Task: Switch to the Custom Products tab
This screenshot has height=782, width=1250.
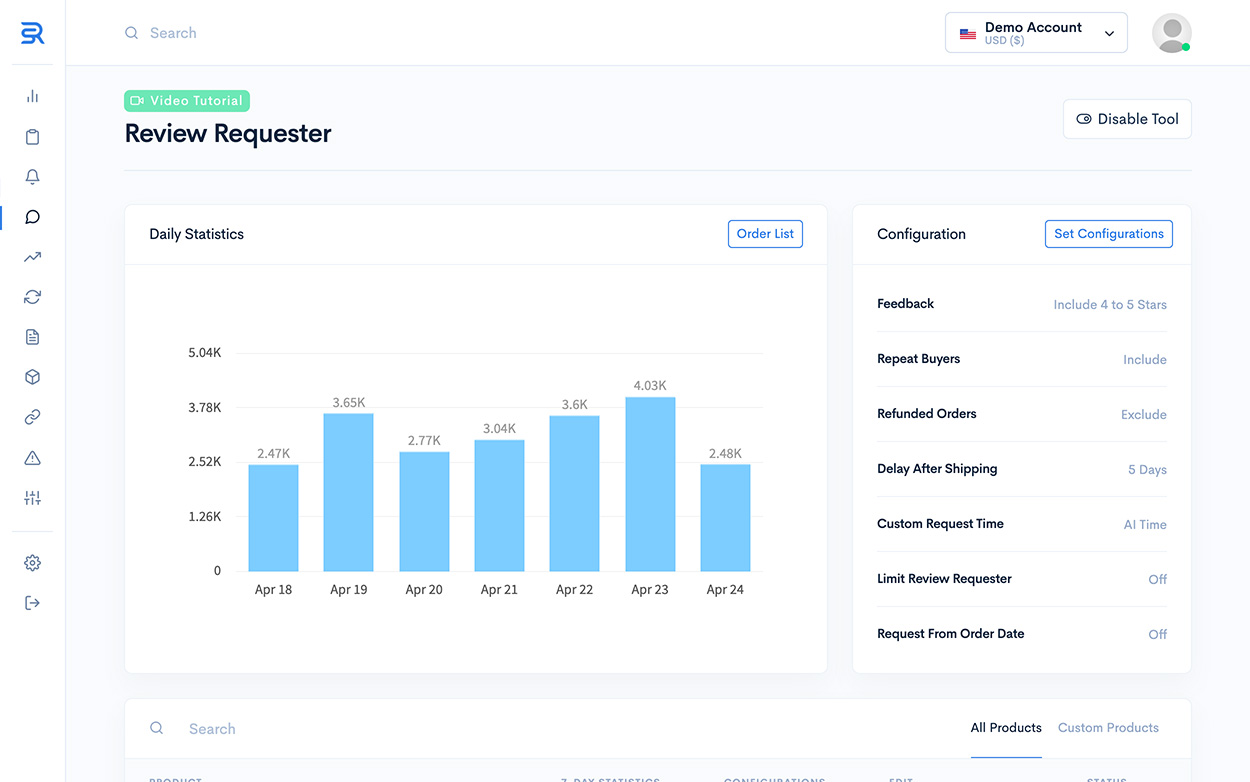Action: click(x=1108, y=728)
